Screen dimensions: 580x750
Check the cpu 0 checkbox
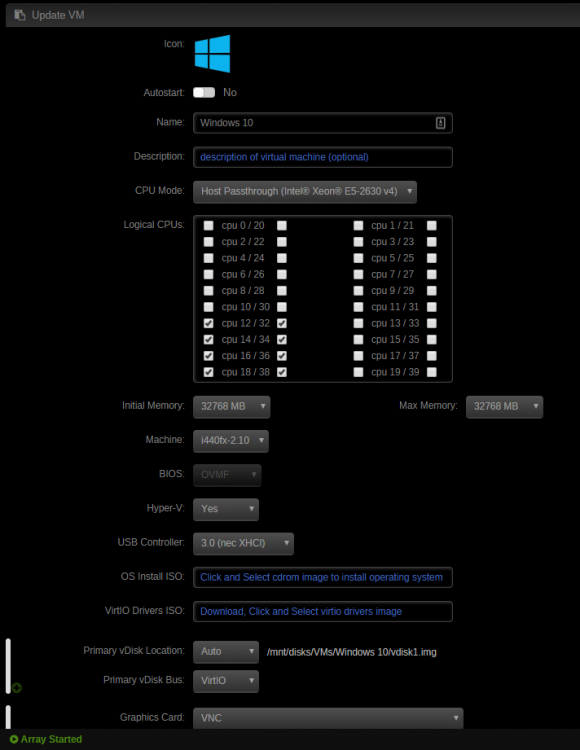click(x=208, y=225)
